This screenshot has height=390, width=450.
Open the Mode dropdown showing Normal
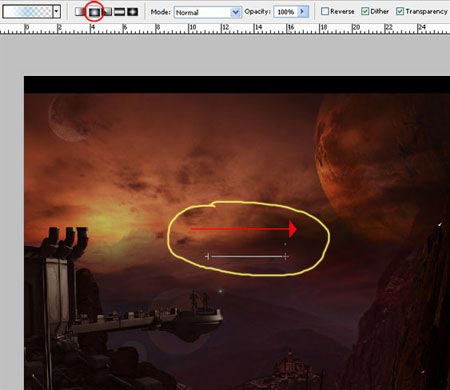pos(208,13)
